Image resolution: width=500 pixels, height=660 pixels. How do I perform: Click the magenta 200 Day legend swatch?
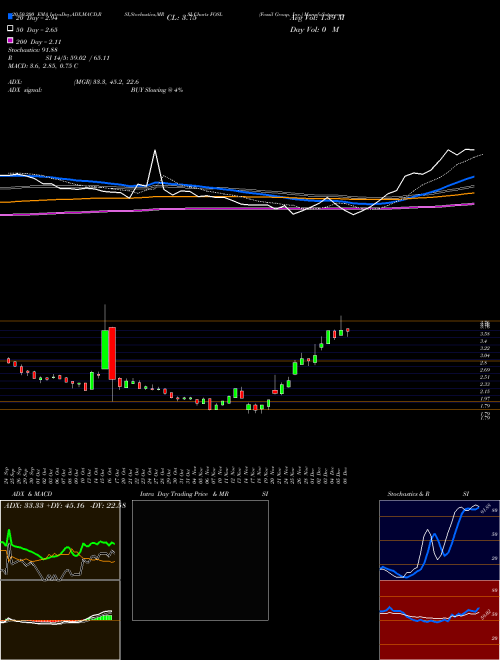pos(10,41)
